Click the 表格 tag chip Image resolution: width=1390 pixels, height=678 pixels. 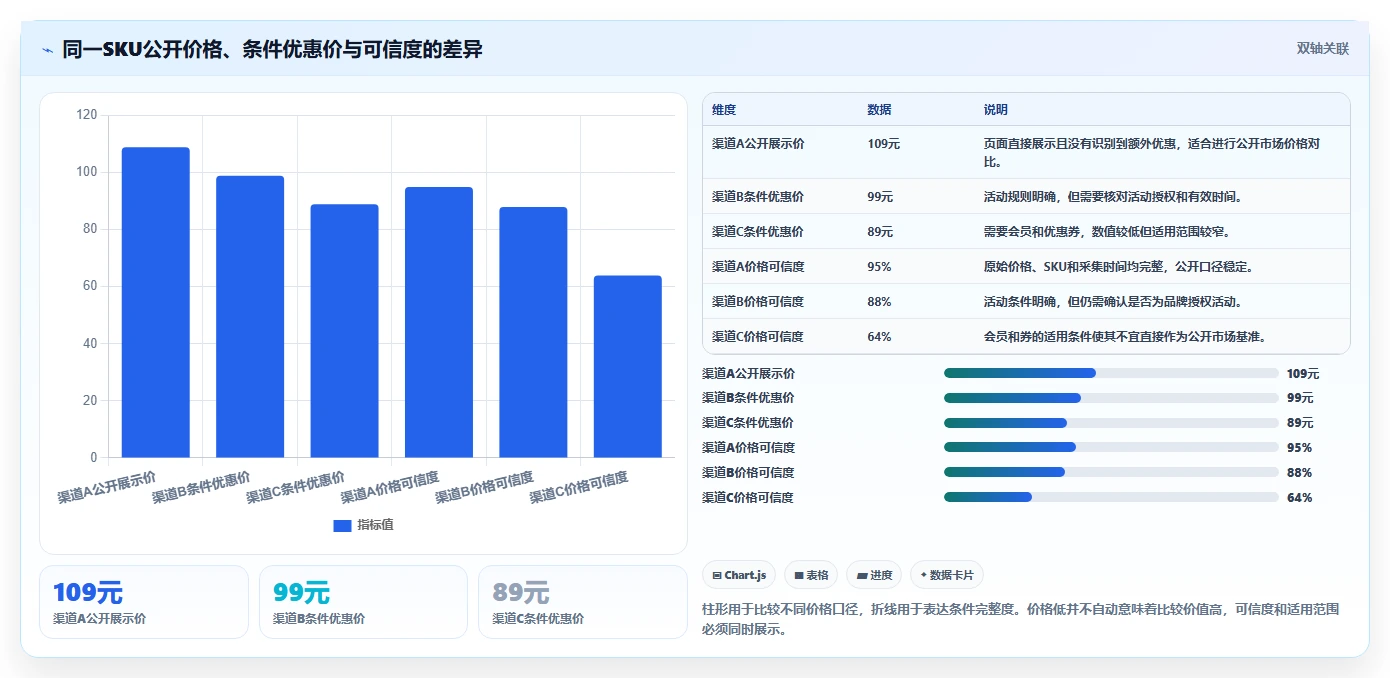(811, 575)
